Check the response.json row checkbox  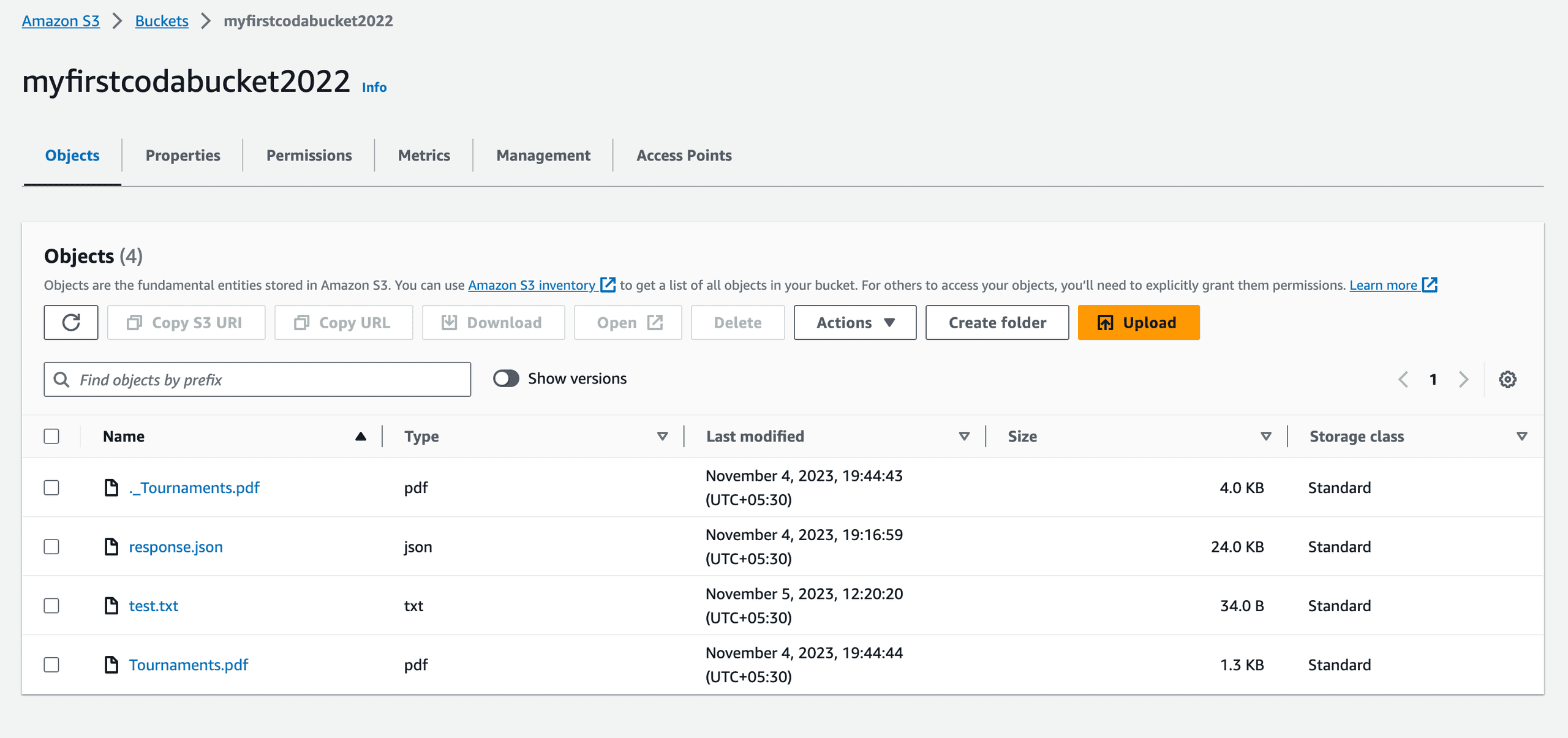pyautogui.click(x=51, y=546)
